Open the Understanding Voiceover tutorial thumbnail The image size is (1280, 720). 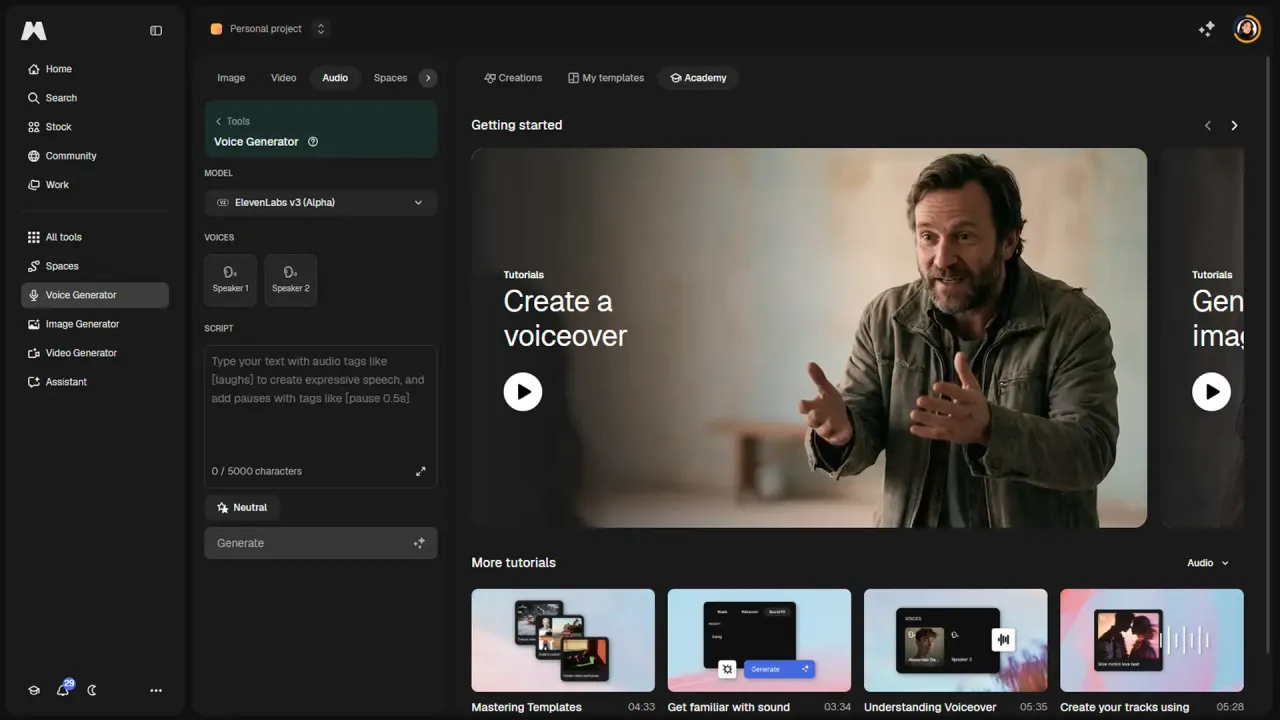click(955, 640)
